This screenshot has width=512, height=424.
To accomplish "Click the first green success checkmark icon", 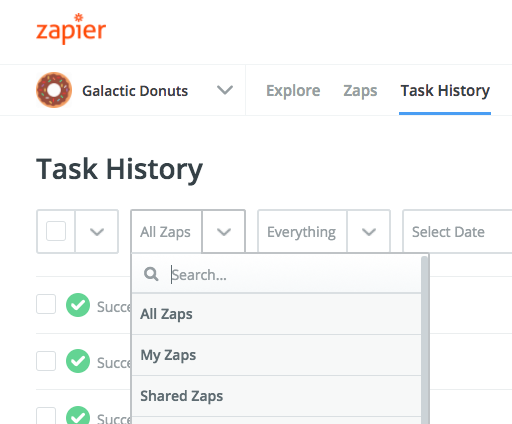I will click(x=78, y=305).
